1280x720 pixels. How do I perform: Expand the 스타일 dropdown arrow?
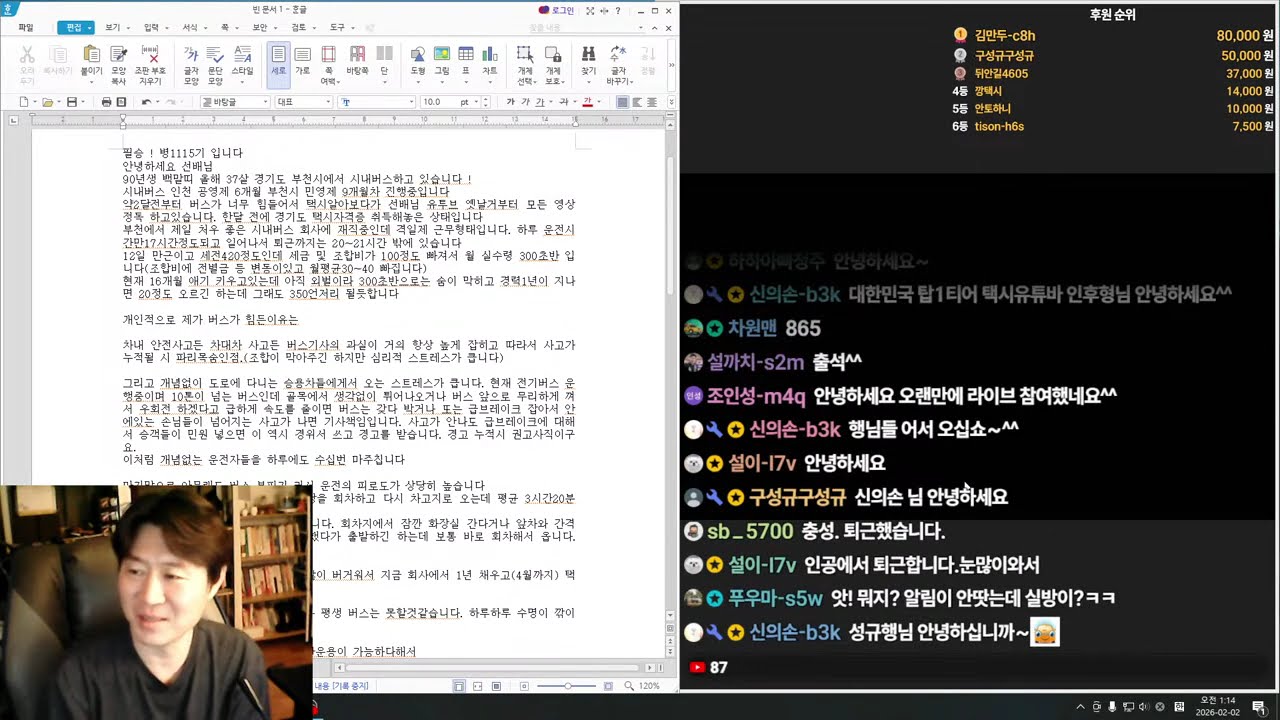click(x=242, y=80)
